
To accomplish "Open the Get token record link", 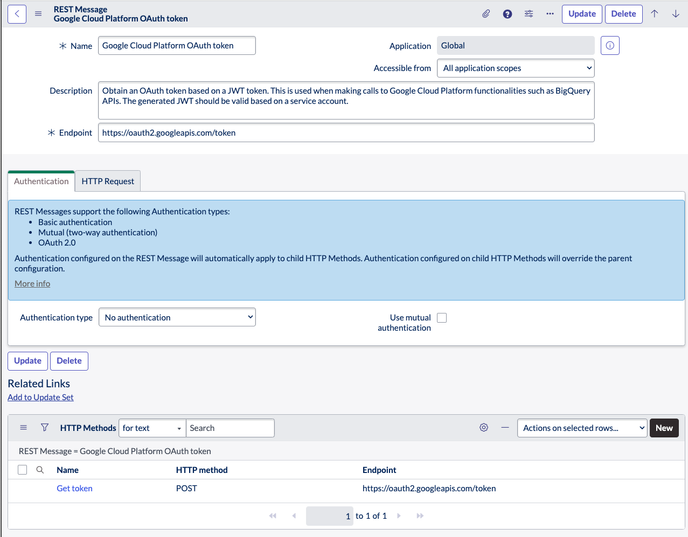I will [75, 488].
